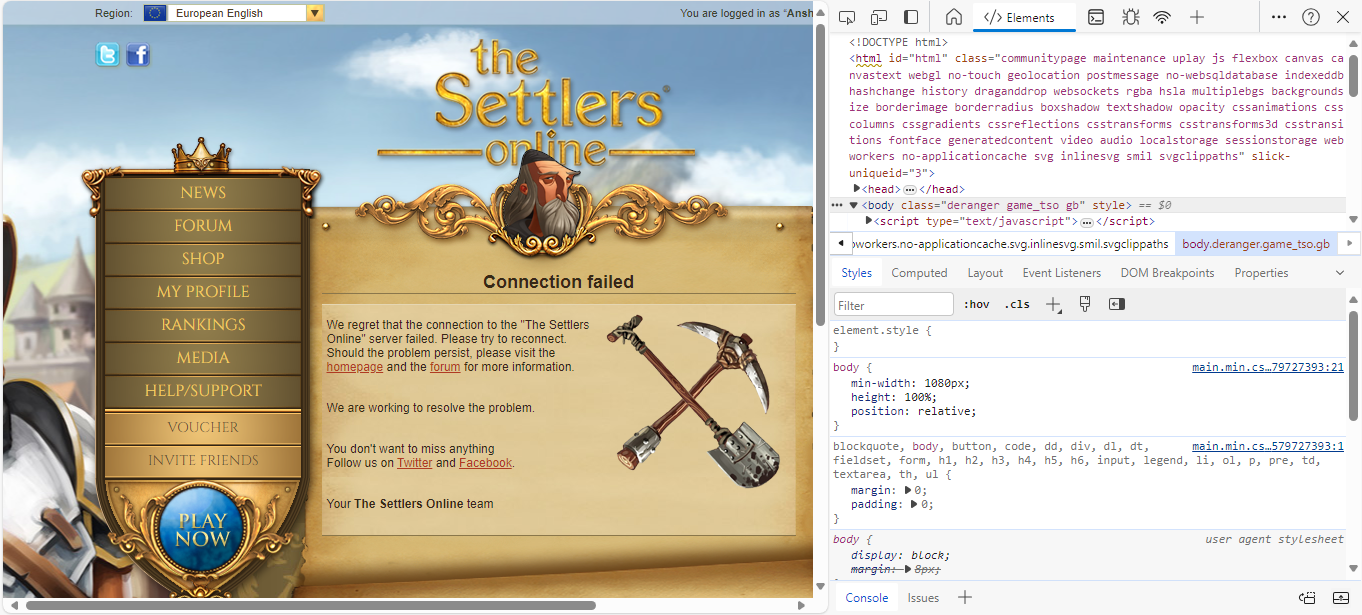Open main.min.css source link for body rule
Screen dimensions: 1362x615
click(1268, 368)
